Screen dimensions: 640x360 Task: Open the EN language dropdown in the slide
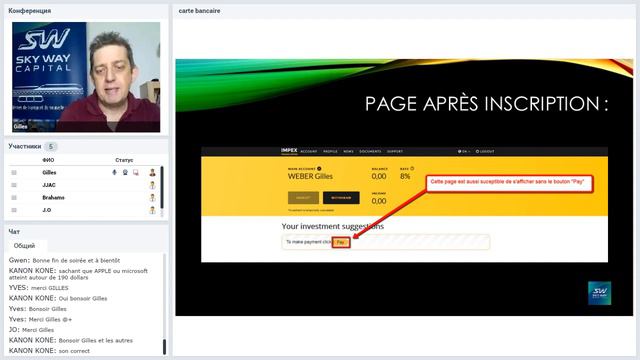(x=464, y=151)
